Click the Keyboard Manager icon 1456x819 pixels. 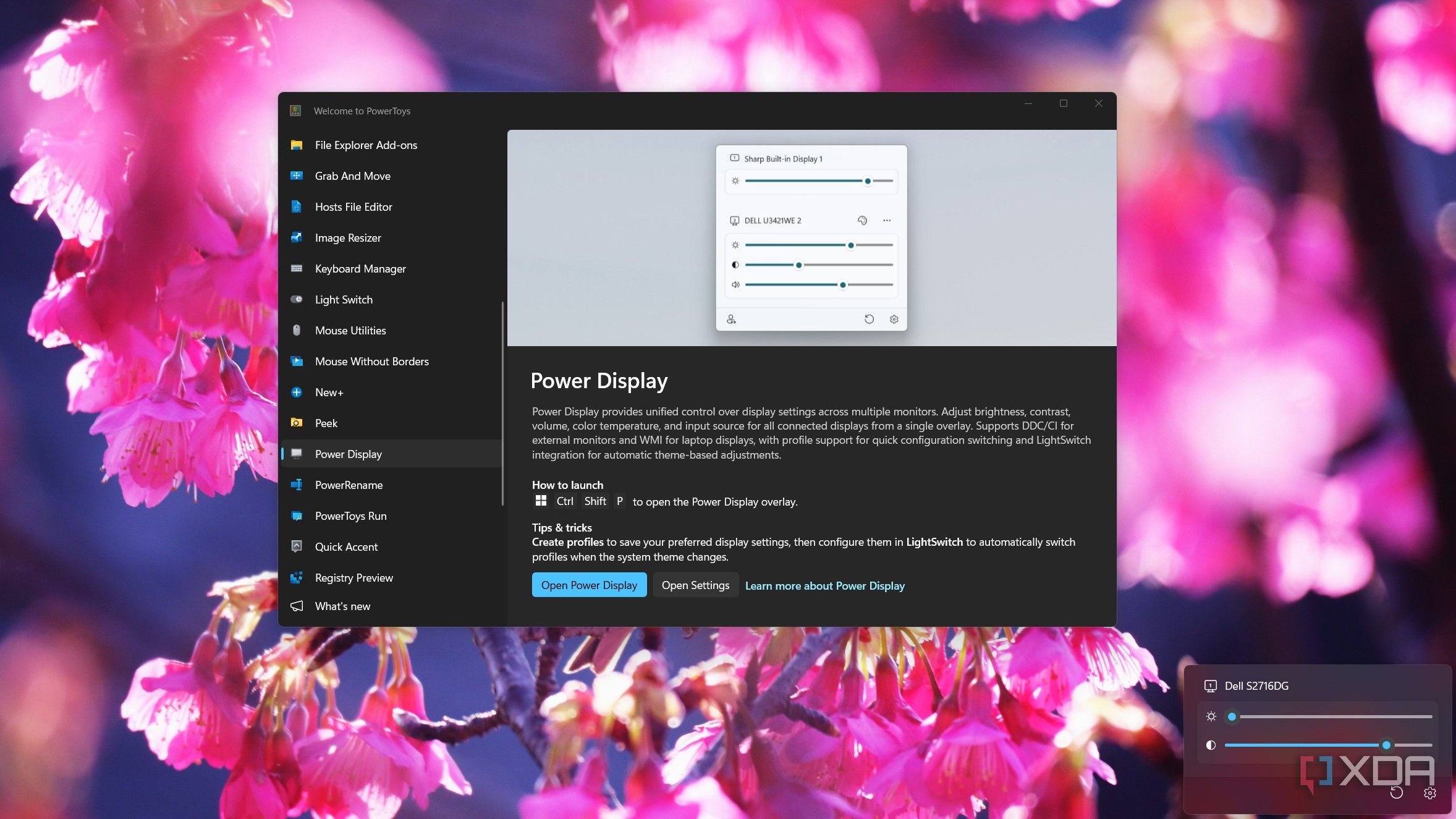tap(297, 268)
